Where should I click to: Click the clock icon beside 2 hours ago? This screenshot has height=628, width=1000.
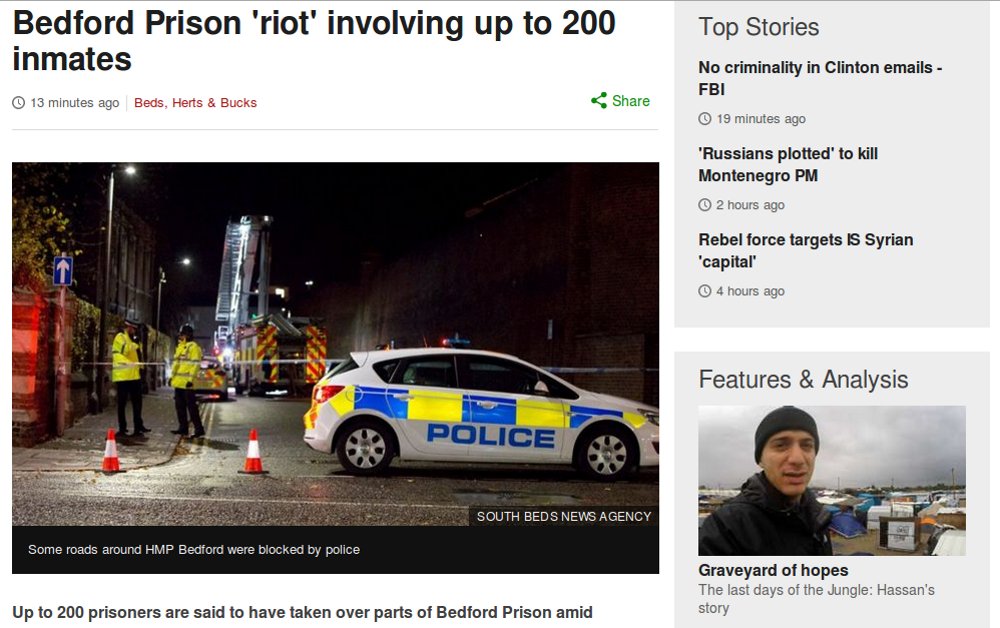point(705,205)
